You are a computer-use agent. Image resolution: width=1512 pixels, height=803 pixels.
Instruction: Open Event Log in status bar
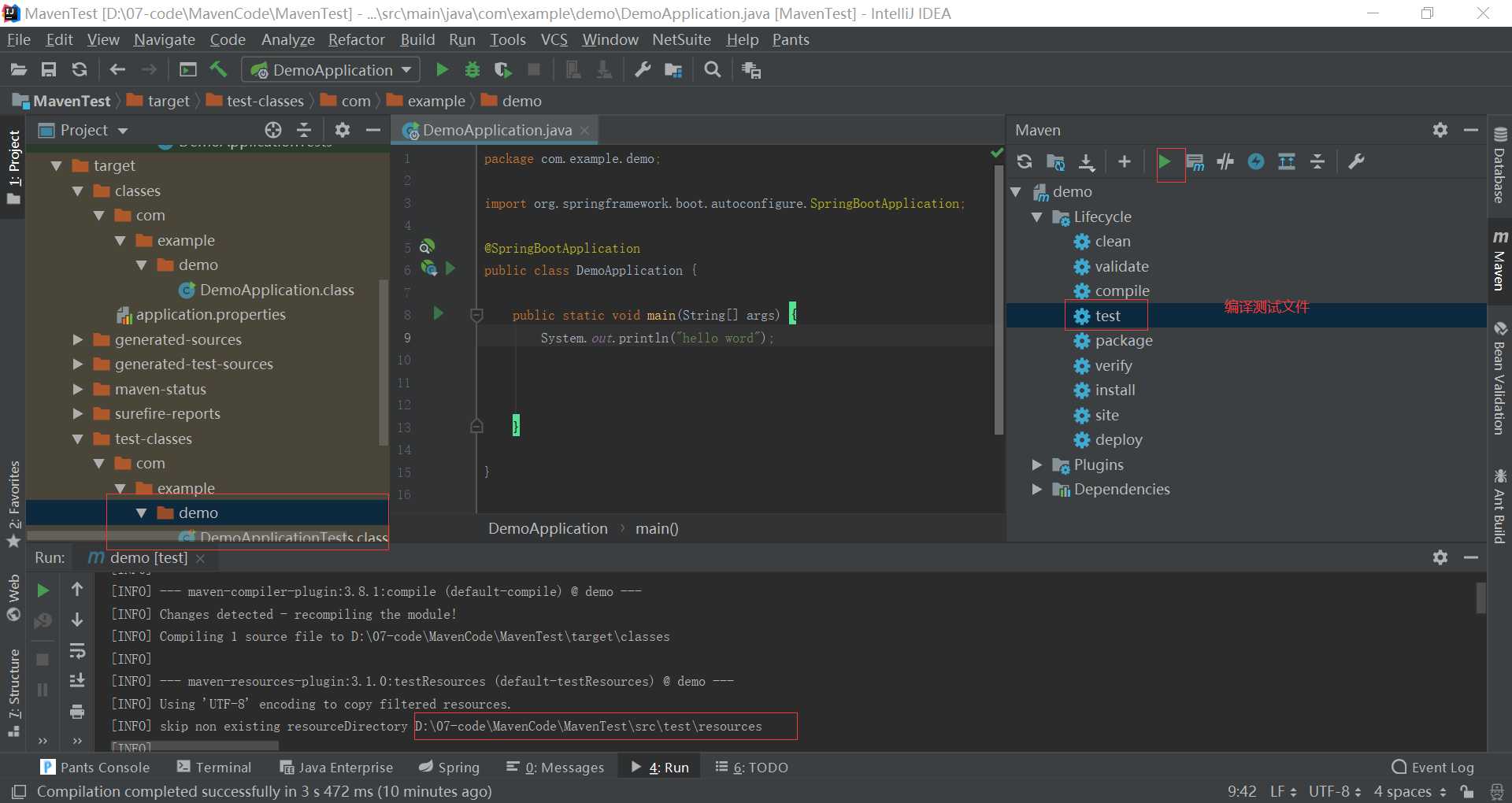pos(1432,768)
